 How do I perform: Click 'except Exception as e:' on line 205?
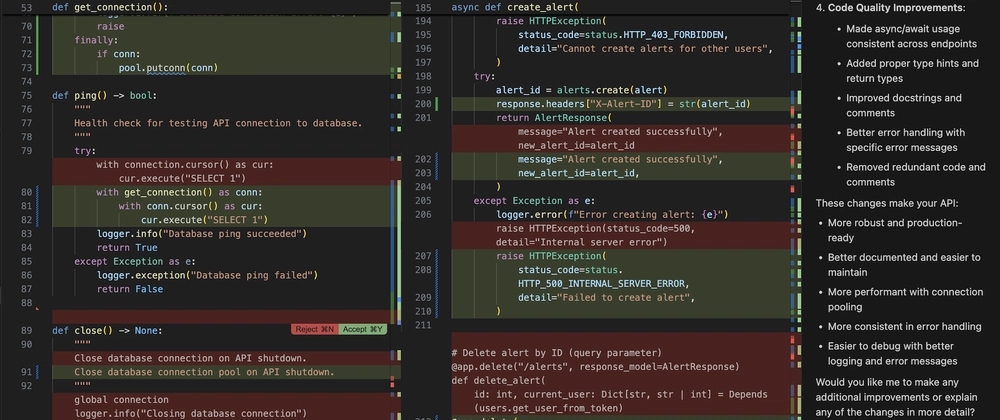coord(534,201)
